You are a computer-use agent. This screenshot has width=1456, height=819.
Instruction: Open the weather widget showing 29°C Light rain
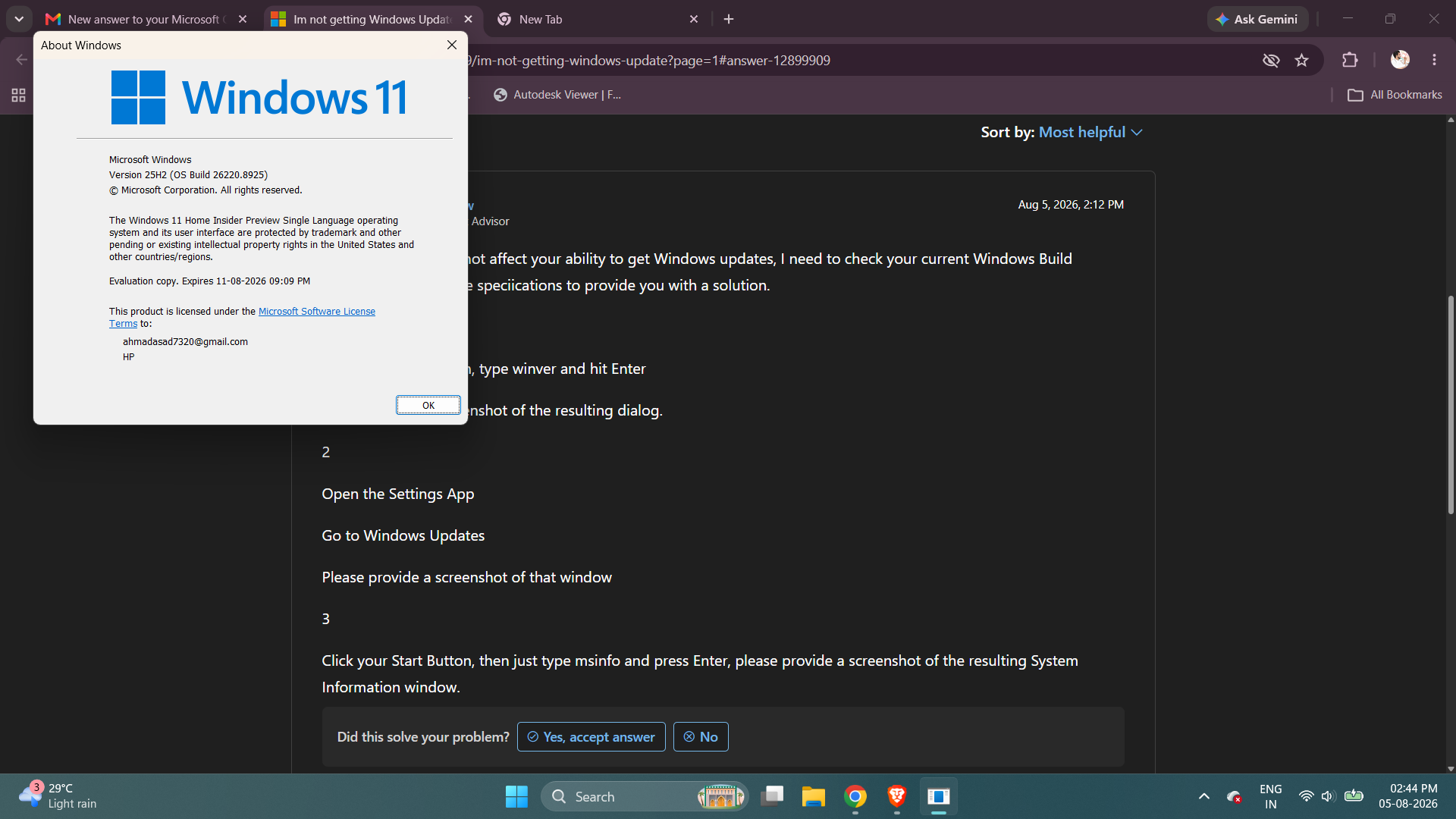pos(58,796)
